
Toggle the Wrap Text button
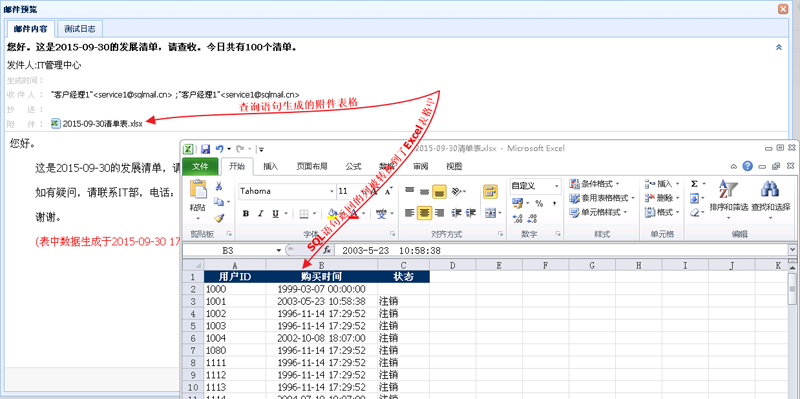pos(490,191)
